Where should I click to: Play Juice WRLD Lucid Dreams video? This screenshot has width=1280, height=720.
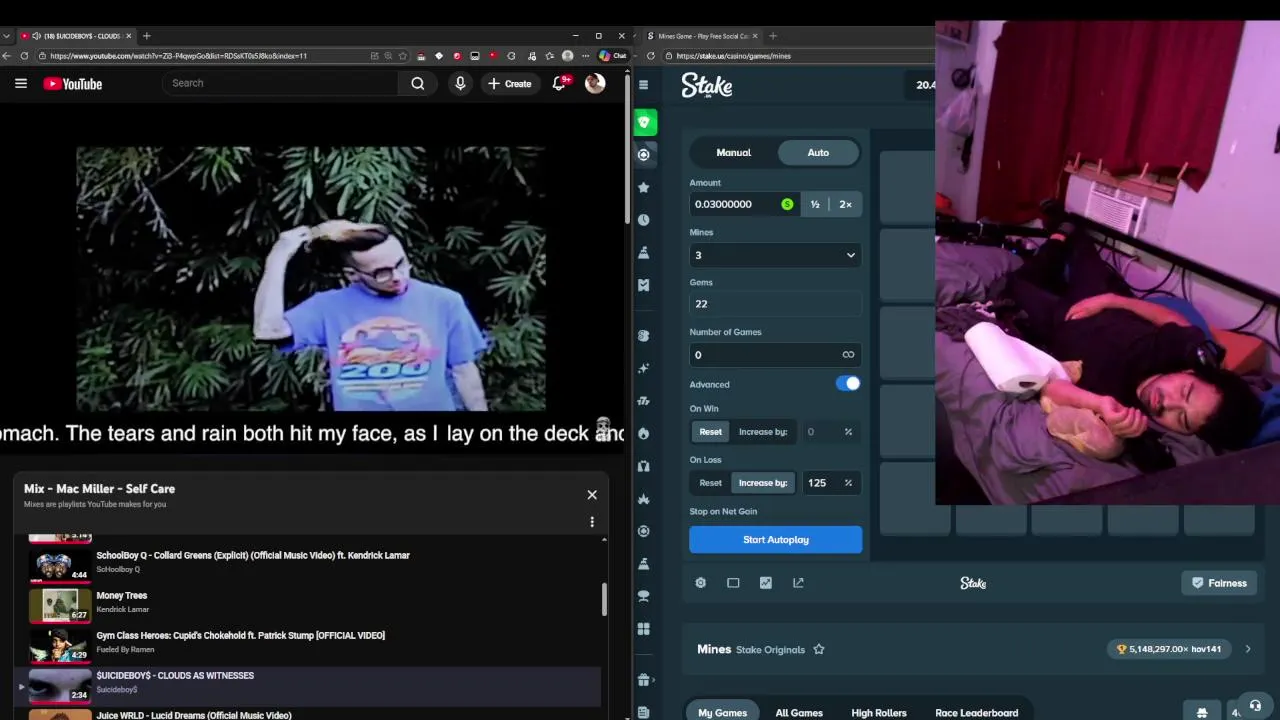coord(314,714)
